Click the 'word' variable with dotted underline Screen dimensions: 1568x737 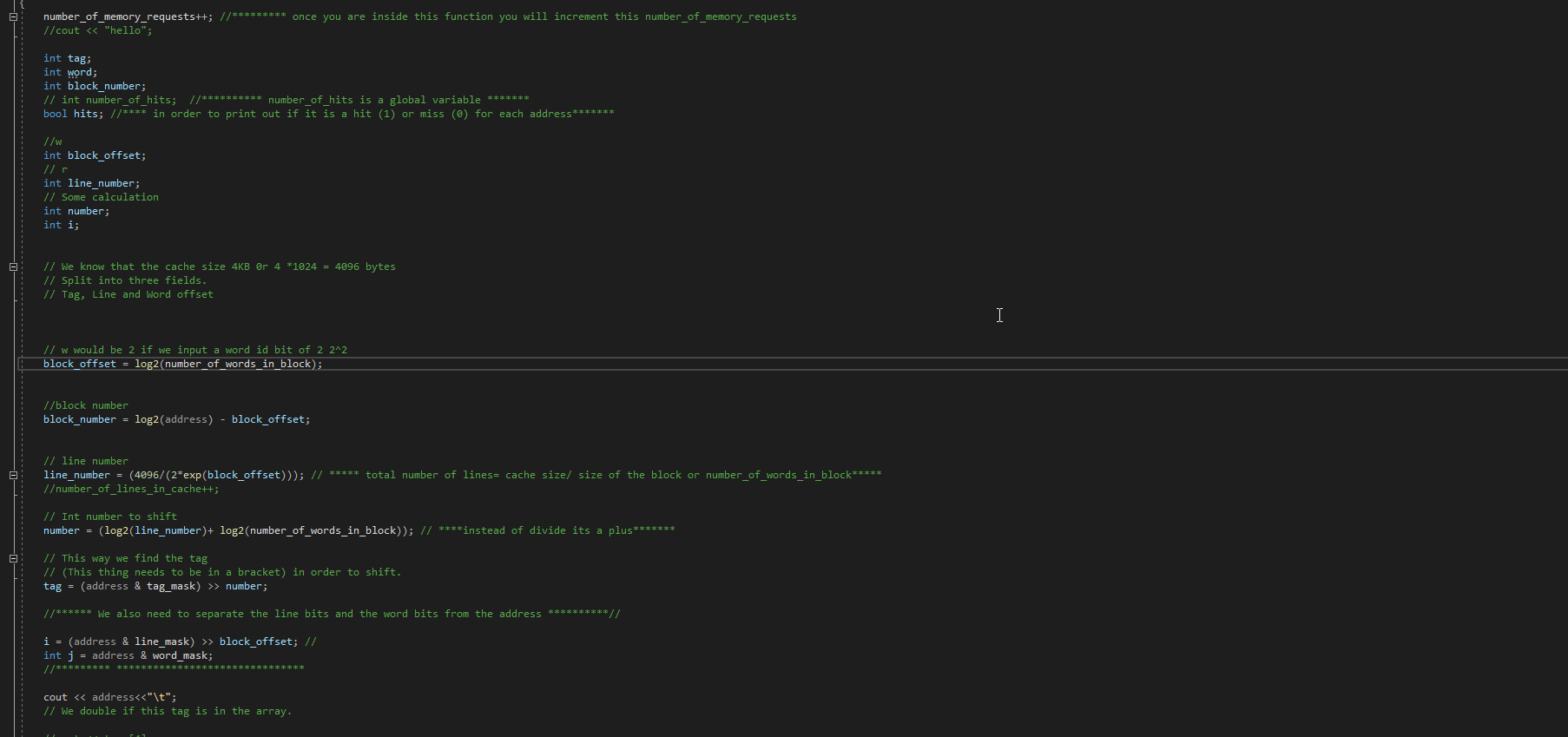(x=79, y=72)
